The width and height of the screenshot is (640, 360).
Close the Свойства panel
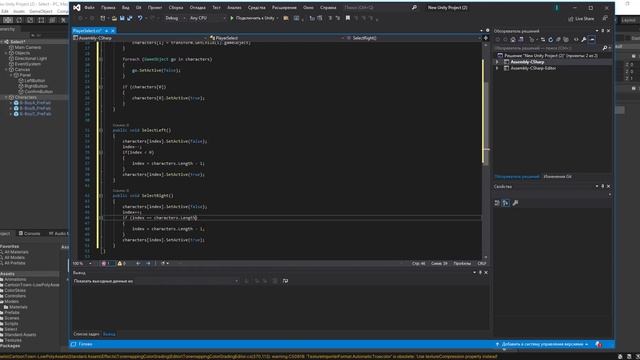pyautogui.click(x=609, y=186)
